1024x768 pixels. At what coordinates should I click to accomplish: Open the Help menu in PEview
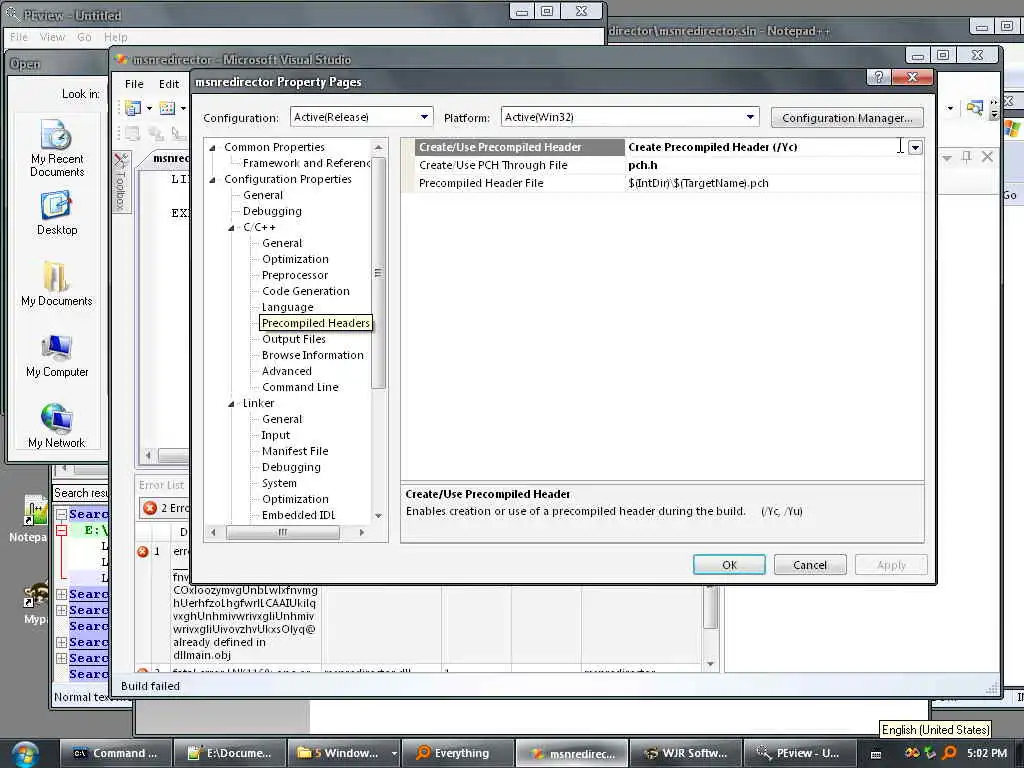coord(116,37)
